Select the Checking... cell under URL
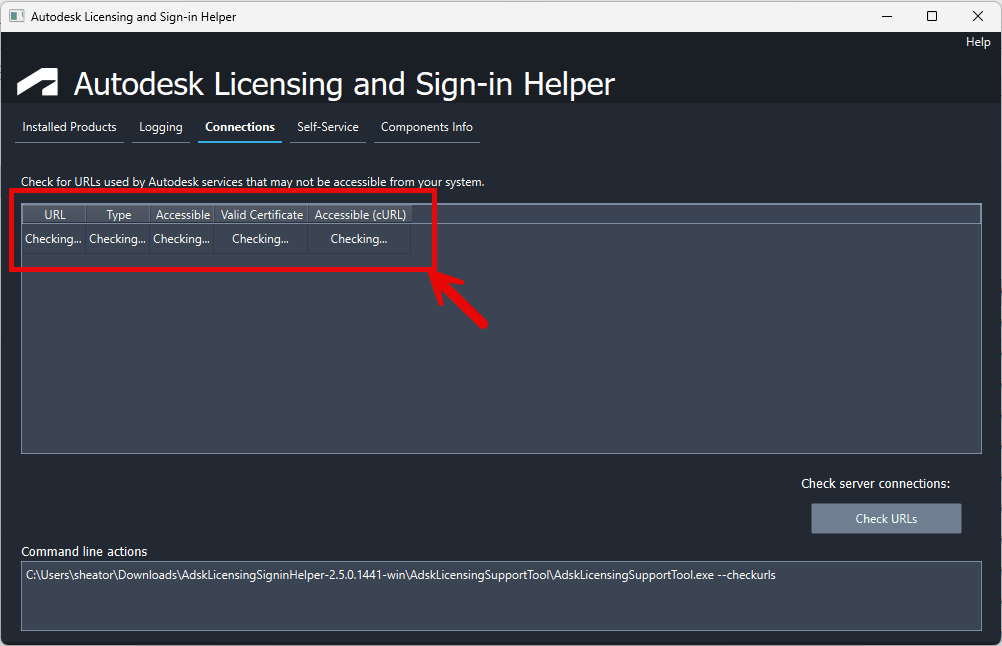 pos(54,239)
